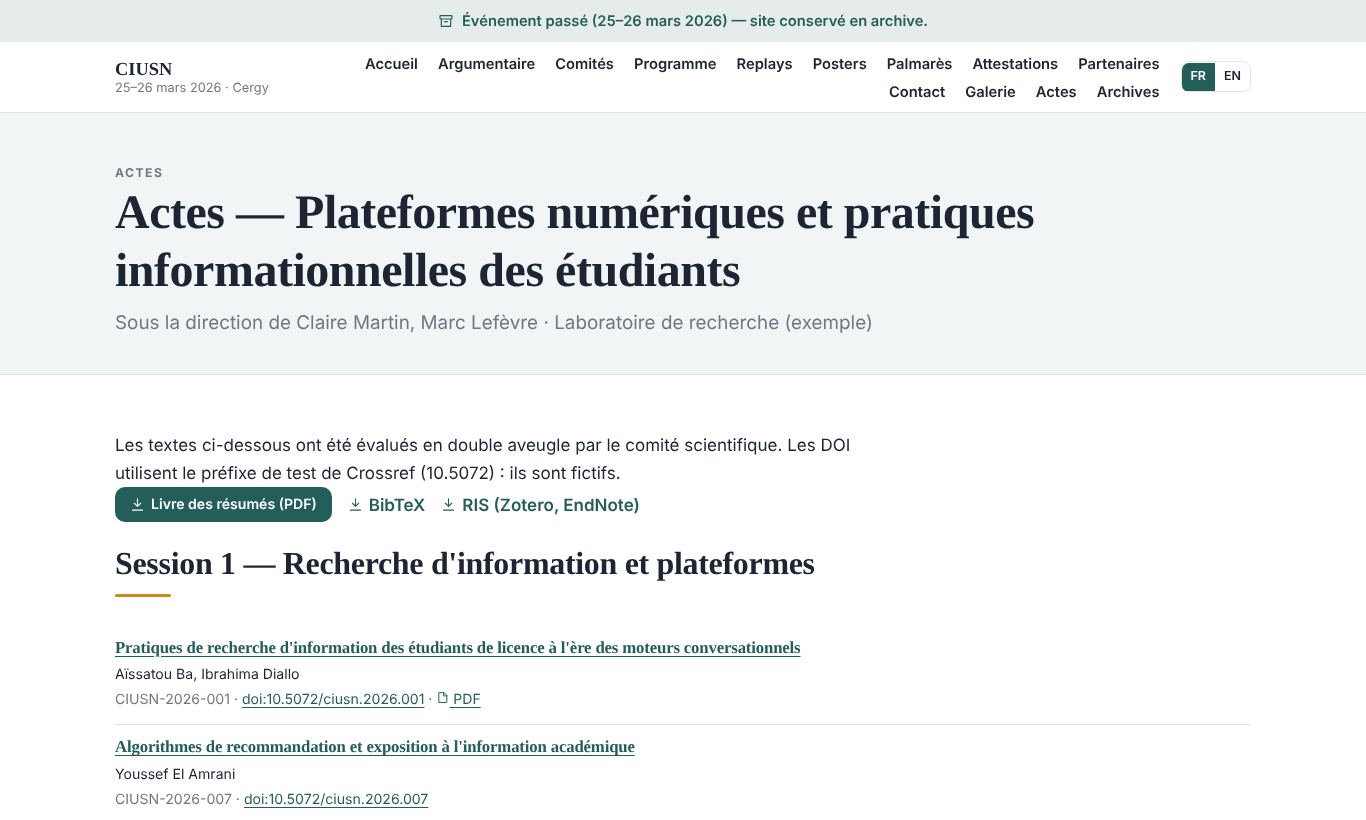This screenshot has width=1366, height=820.
Task: Open the Contact page
Action: [917, 92]
